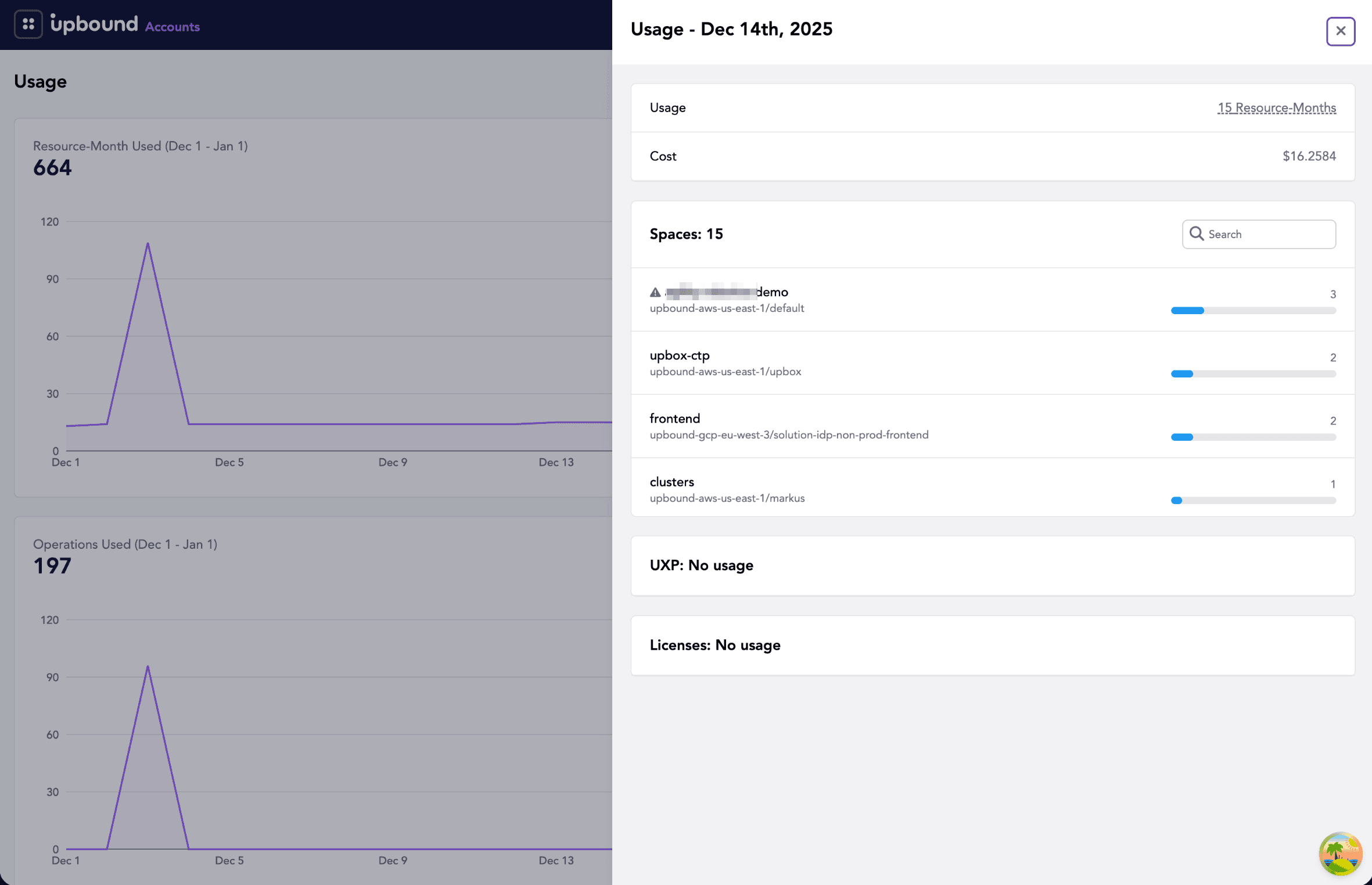Viewport: 1372px width, 885px height.
Task: Open the app switcher grid icon
Action: coord(28,24)
